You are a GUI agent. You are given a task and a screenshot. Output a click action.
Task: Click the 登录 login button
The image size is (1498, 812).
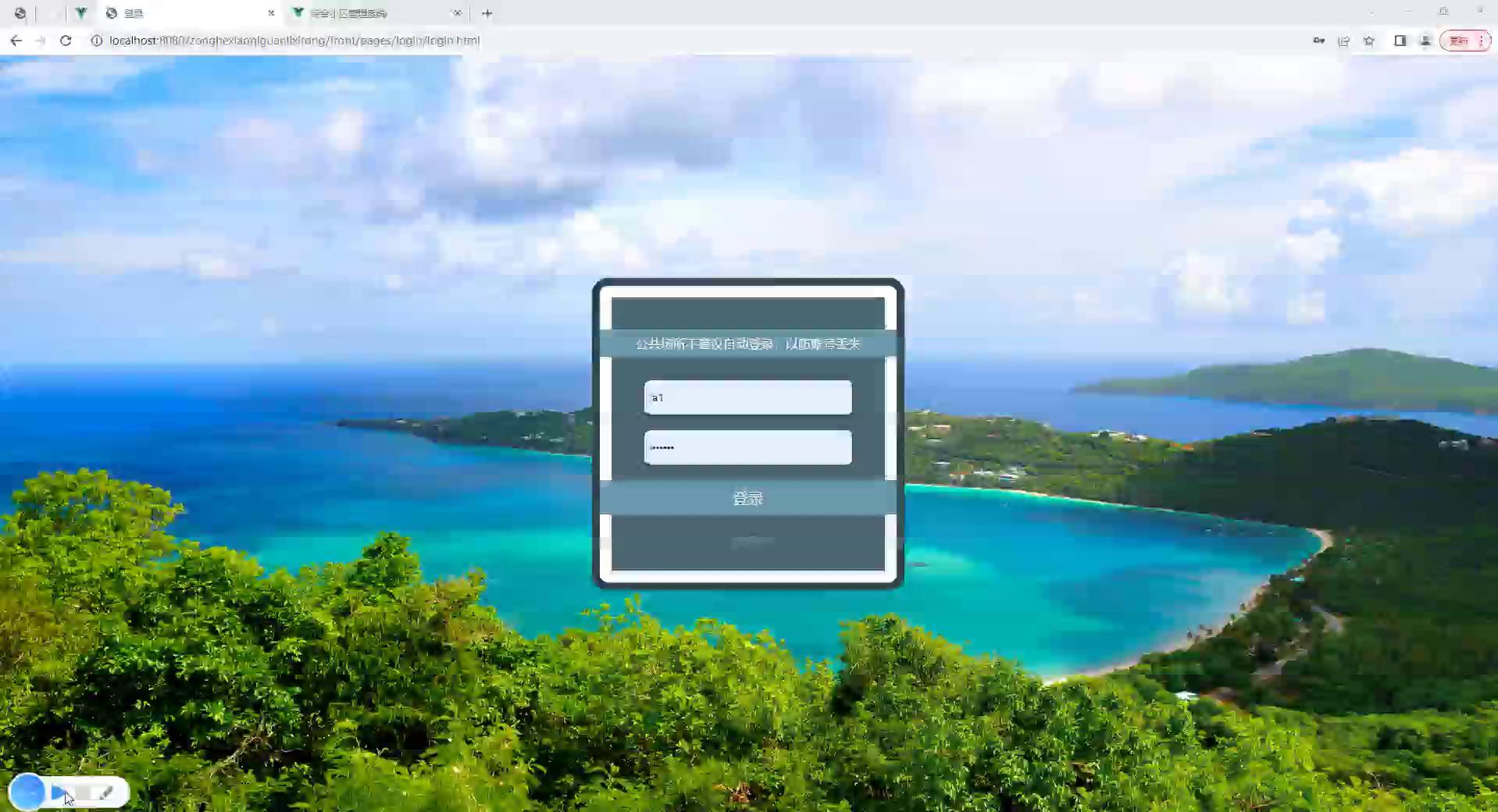747,498
